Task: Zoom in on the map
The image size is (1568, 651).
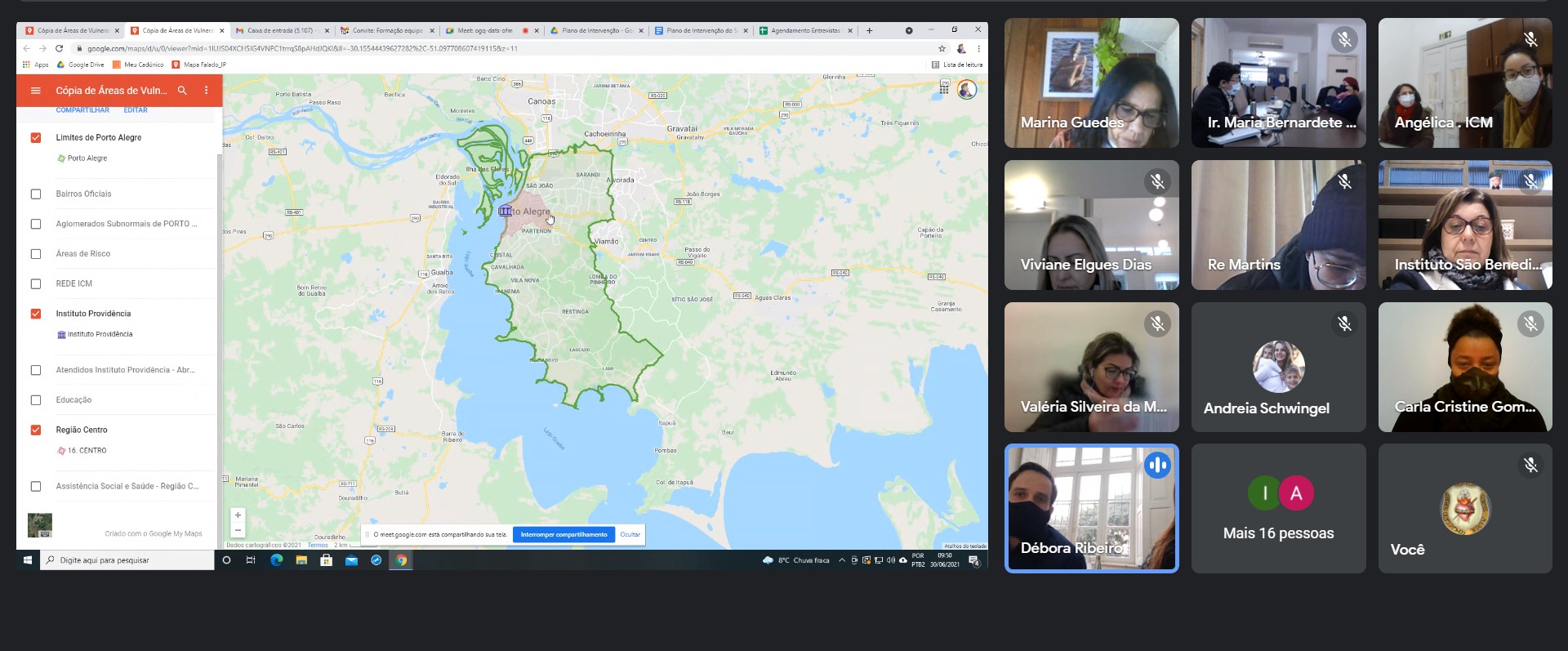Action: pyautogui.click(x=238, y=515)
